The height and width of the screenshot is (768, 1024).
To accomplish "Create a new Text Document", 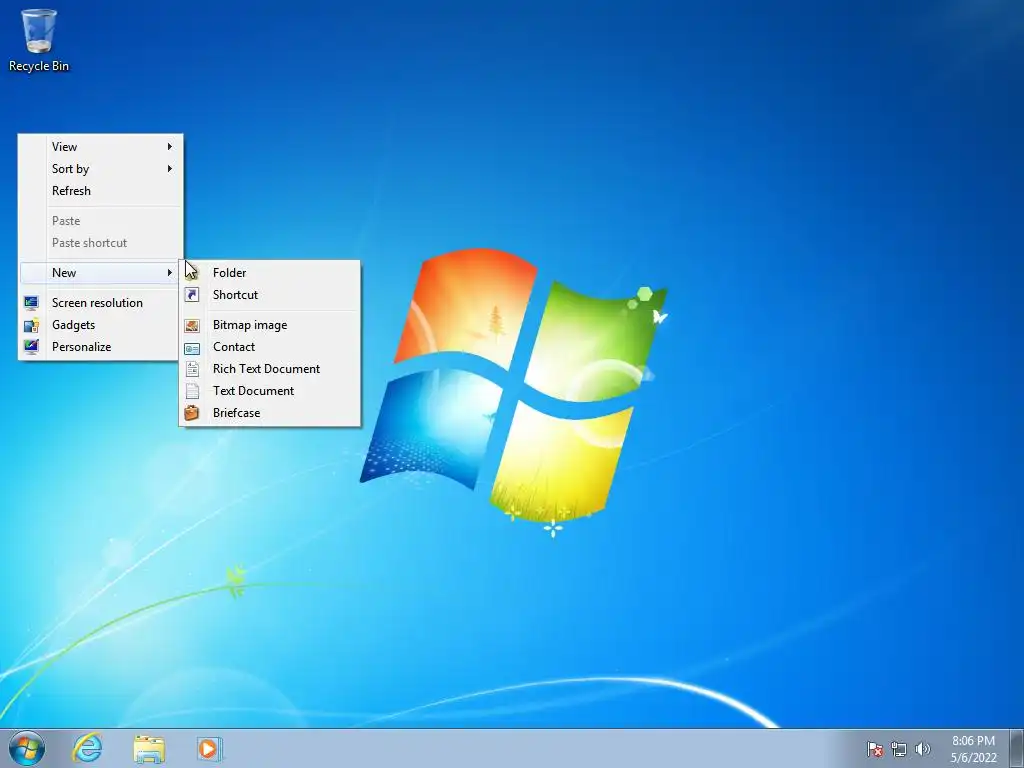I will tap(270, 391).
